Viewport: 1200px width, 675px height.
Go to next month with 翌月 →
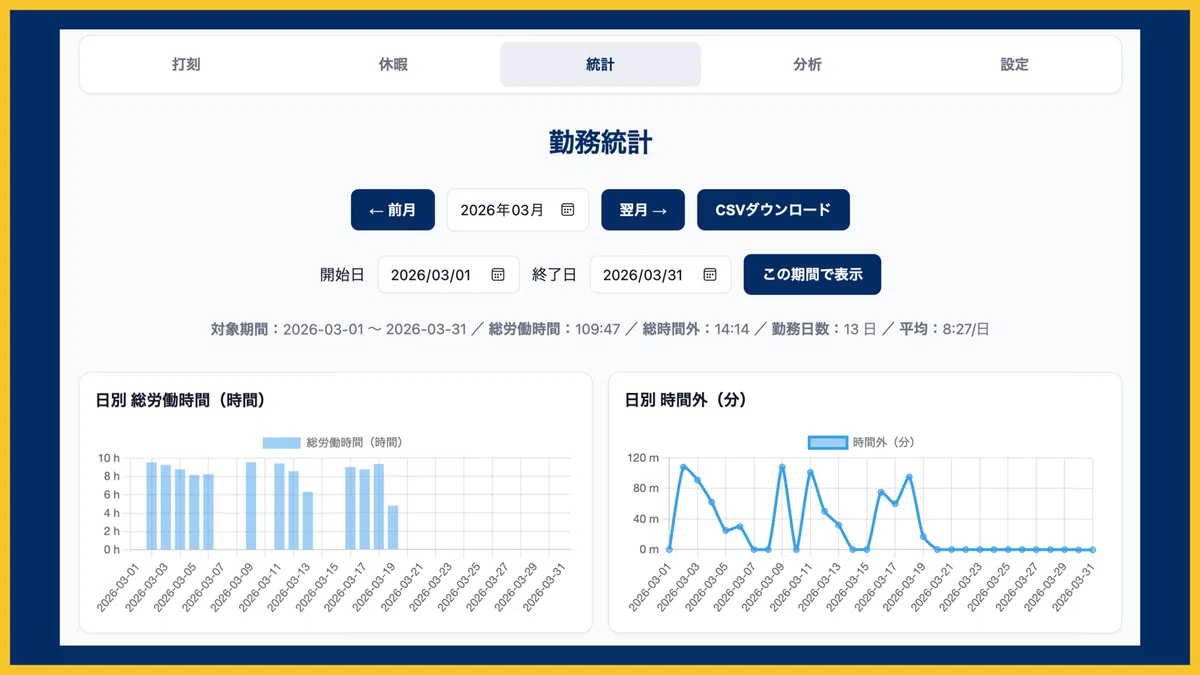tap(643, 210)
